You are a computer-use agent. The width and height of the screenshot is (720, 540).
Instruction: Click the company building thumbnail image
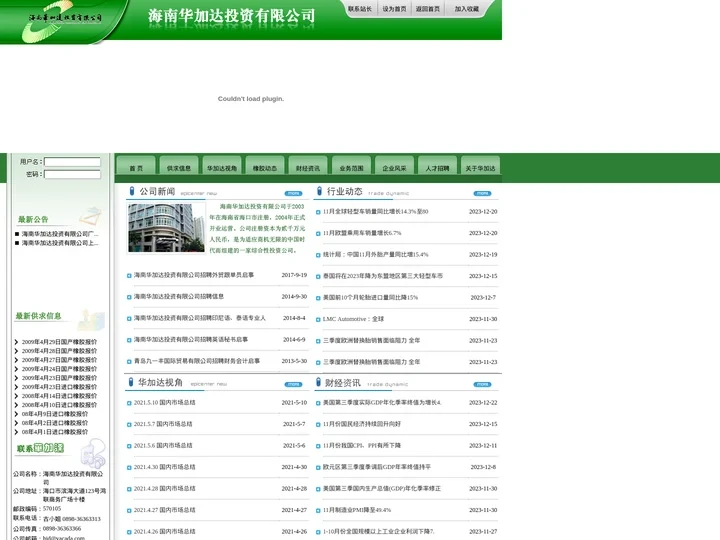pos(166,228)
